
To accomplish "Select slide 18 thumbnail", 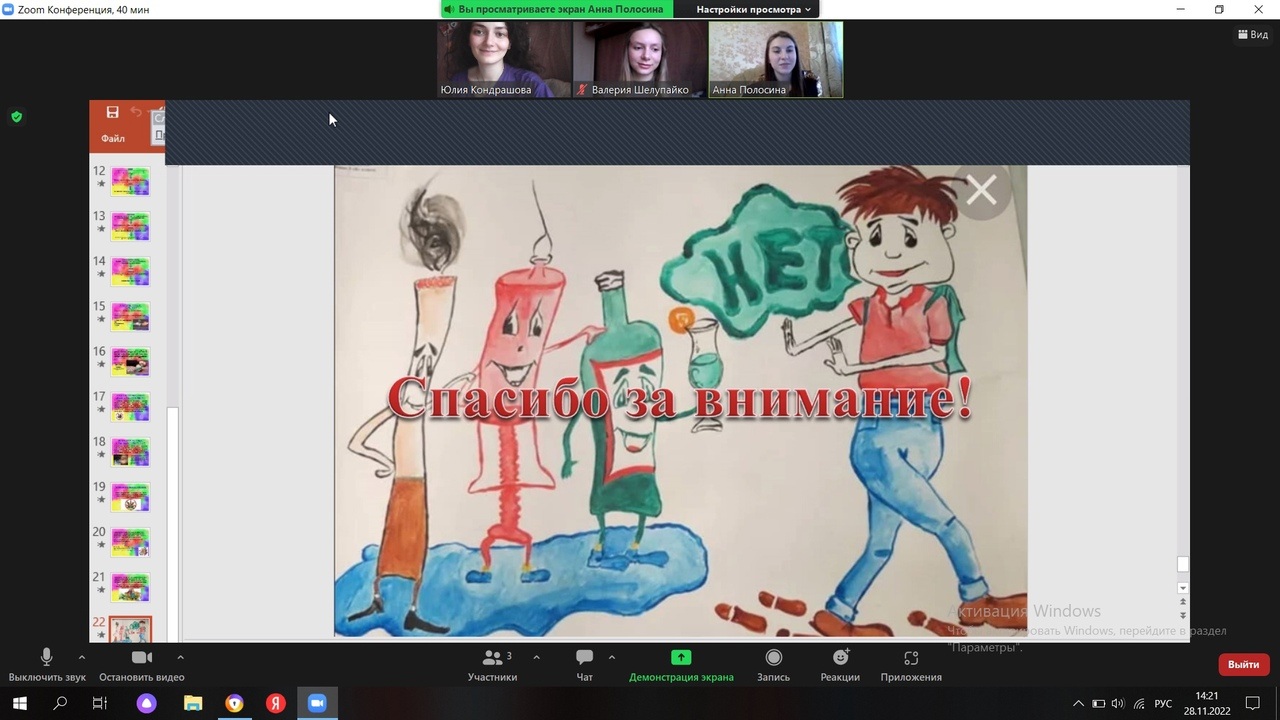I will click(130, 452).
